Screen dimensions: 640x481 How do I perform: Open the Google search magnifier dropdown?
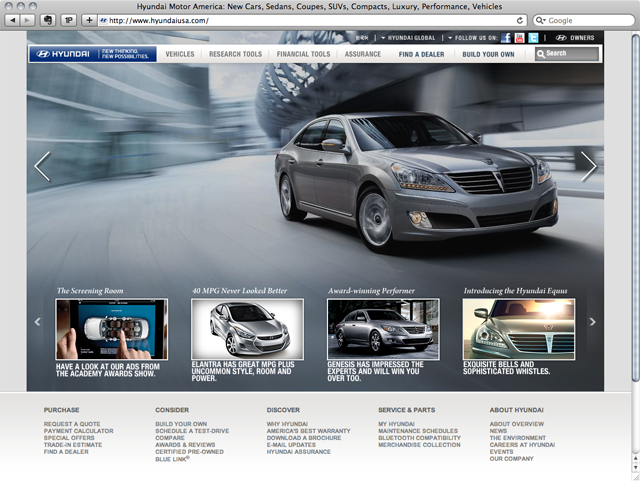pos(541,20)
